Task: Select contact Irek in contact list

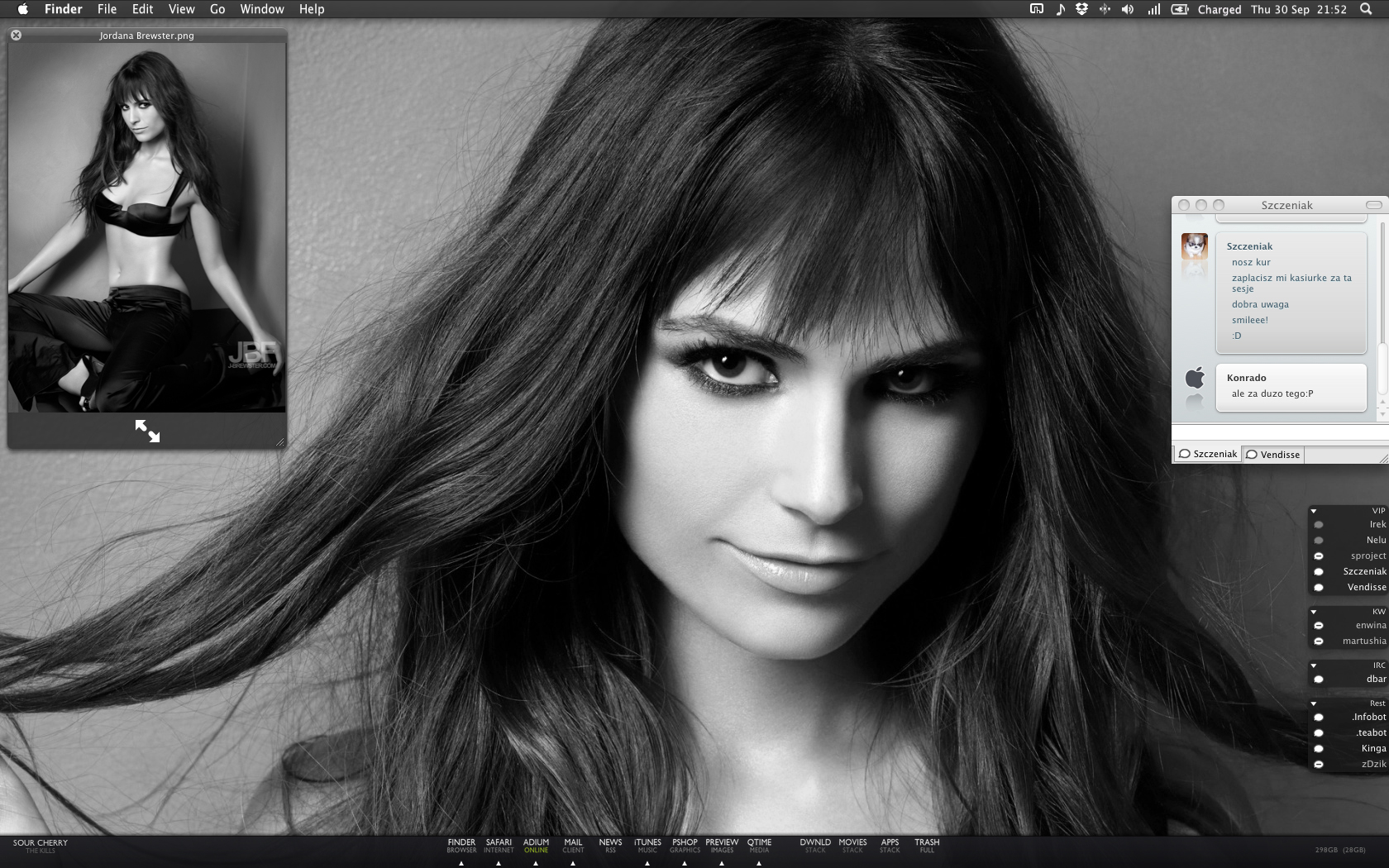Action: click(x=1348, y=524)
